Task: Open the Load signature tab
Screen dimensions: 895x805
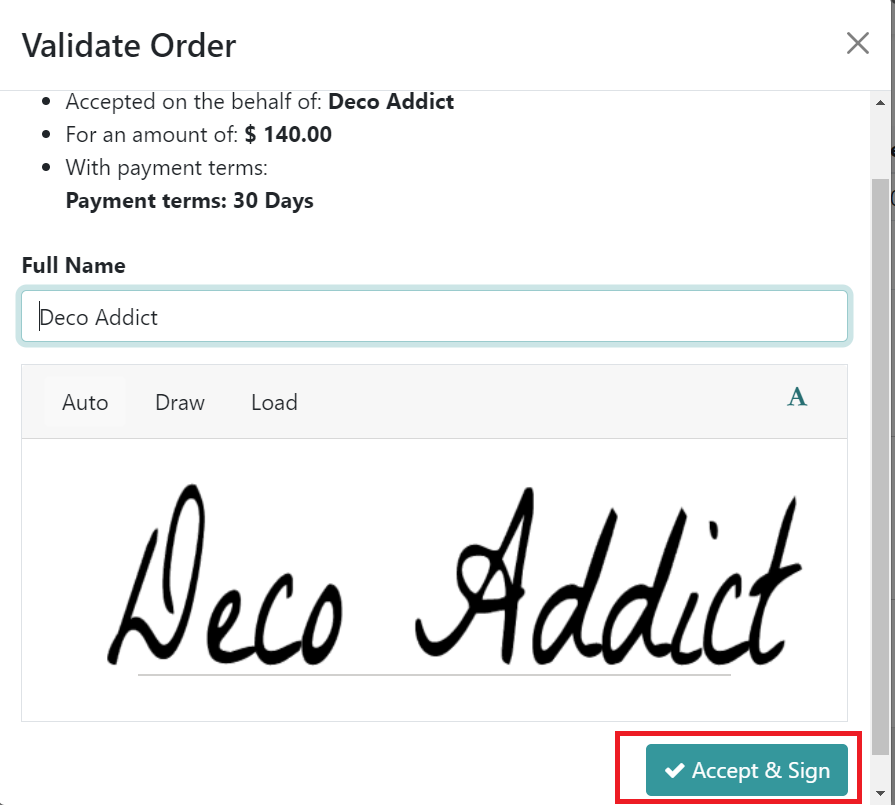Action: [275, 402]
